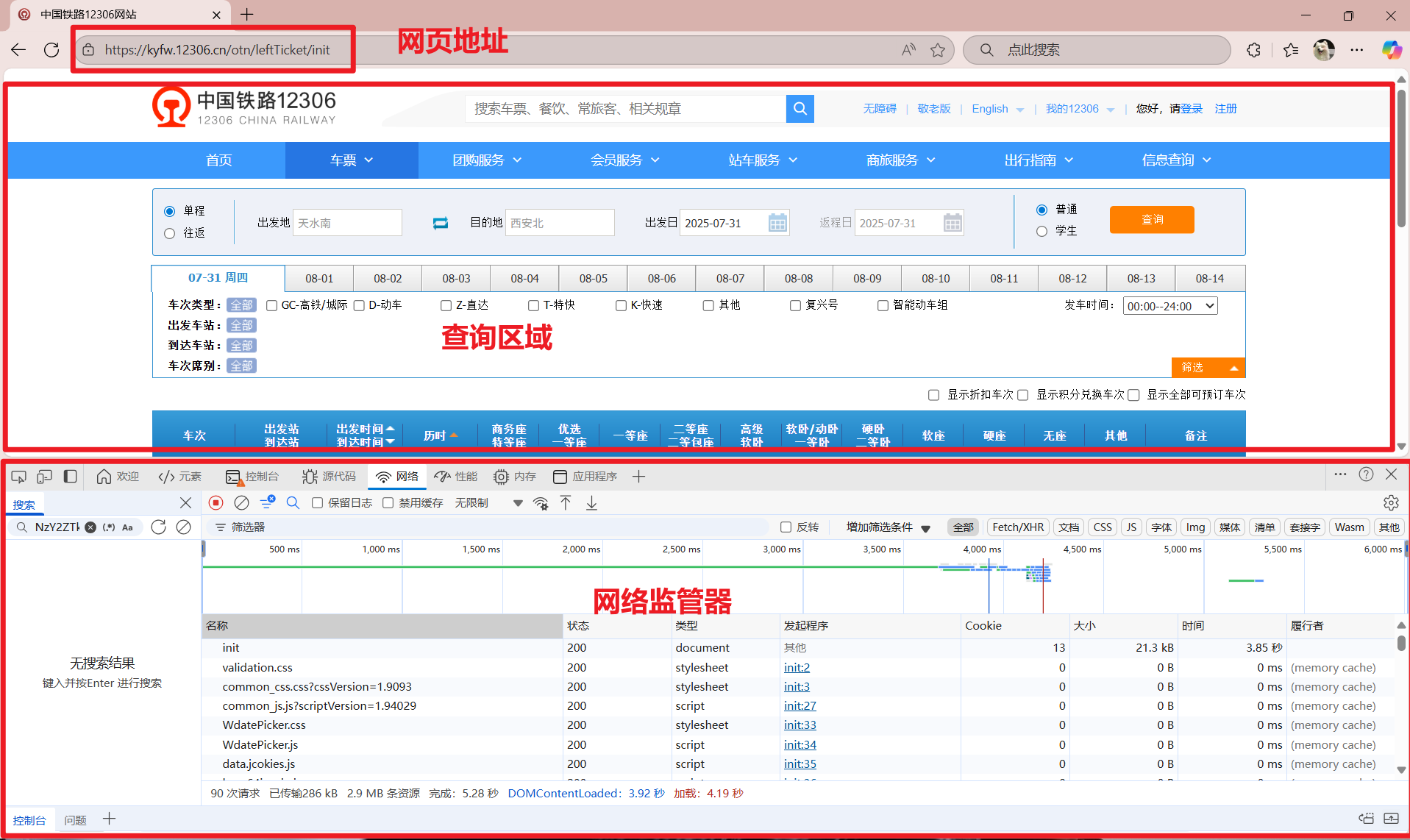Clear the network log
Screen dimensions: 1410x840
tap(241, 503)
